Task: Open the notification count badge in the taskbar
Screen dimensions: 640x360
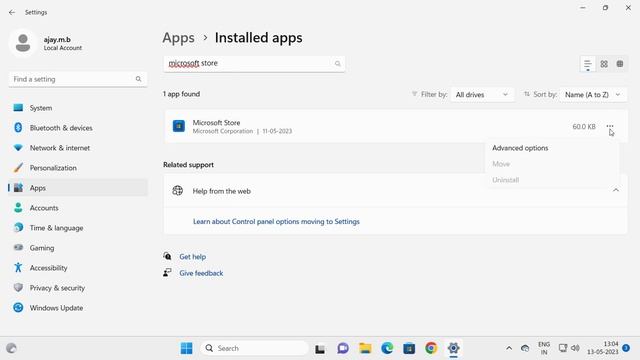Action: pyautogui.click(x=626, y=348)
